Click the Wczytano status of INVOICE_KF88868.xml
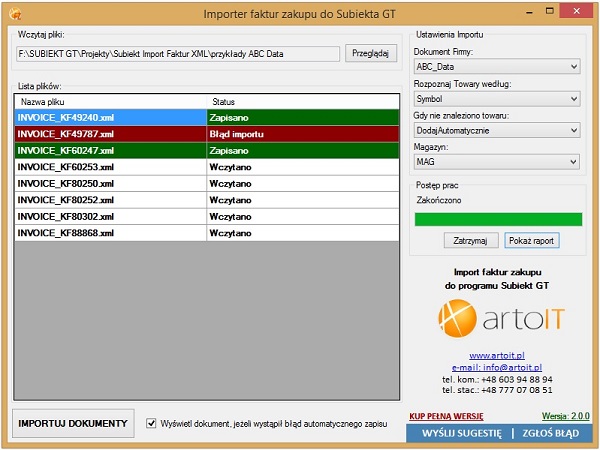 tap(303, 233)
